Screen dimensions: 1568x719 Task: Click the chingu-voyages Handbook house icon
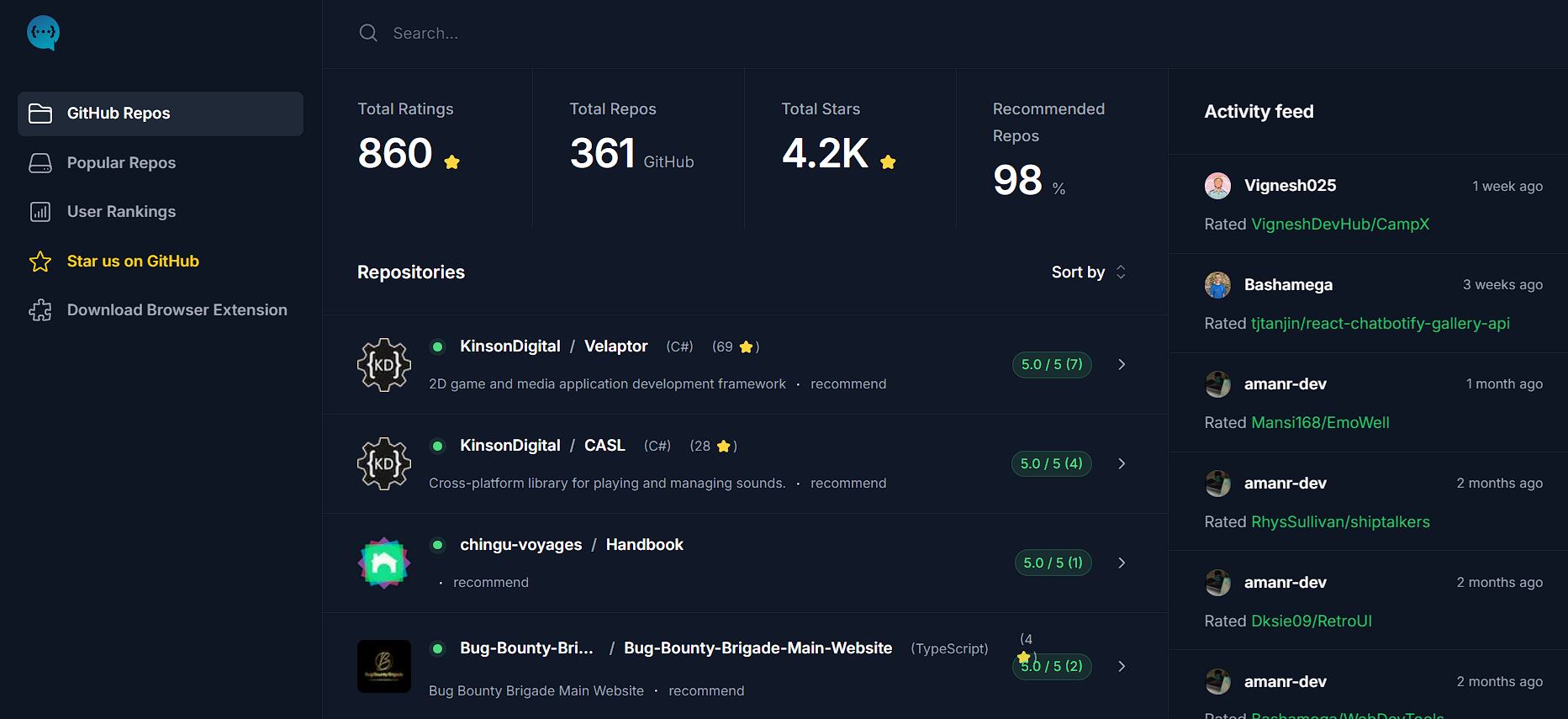[x=384, y=563]
